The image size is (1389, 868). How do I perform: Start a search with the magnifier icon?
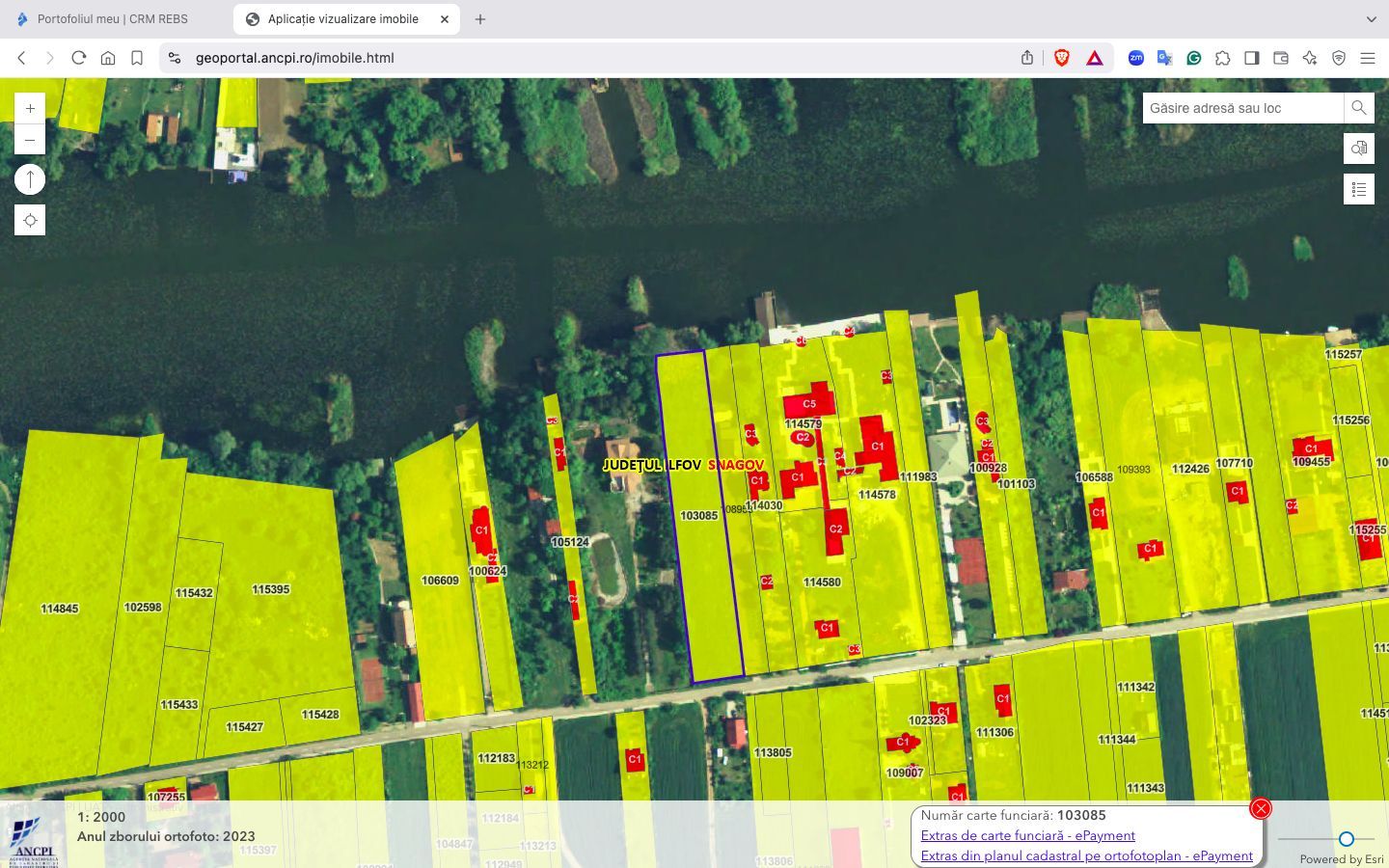(x=1359, y=108)
